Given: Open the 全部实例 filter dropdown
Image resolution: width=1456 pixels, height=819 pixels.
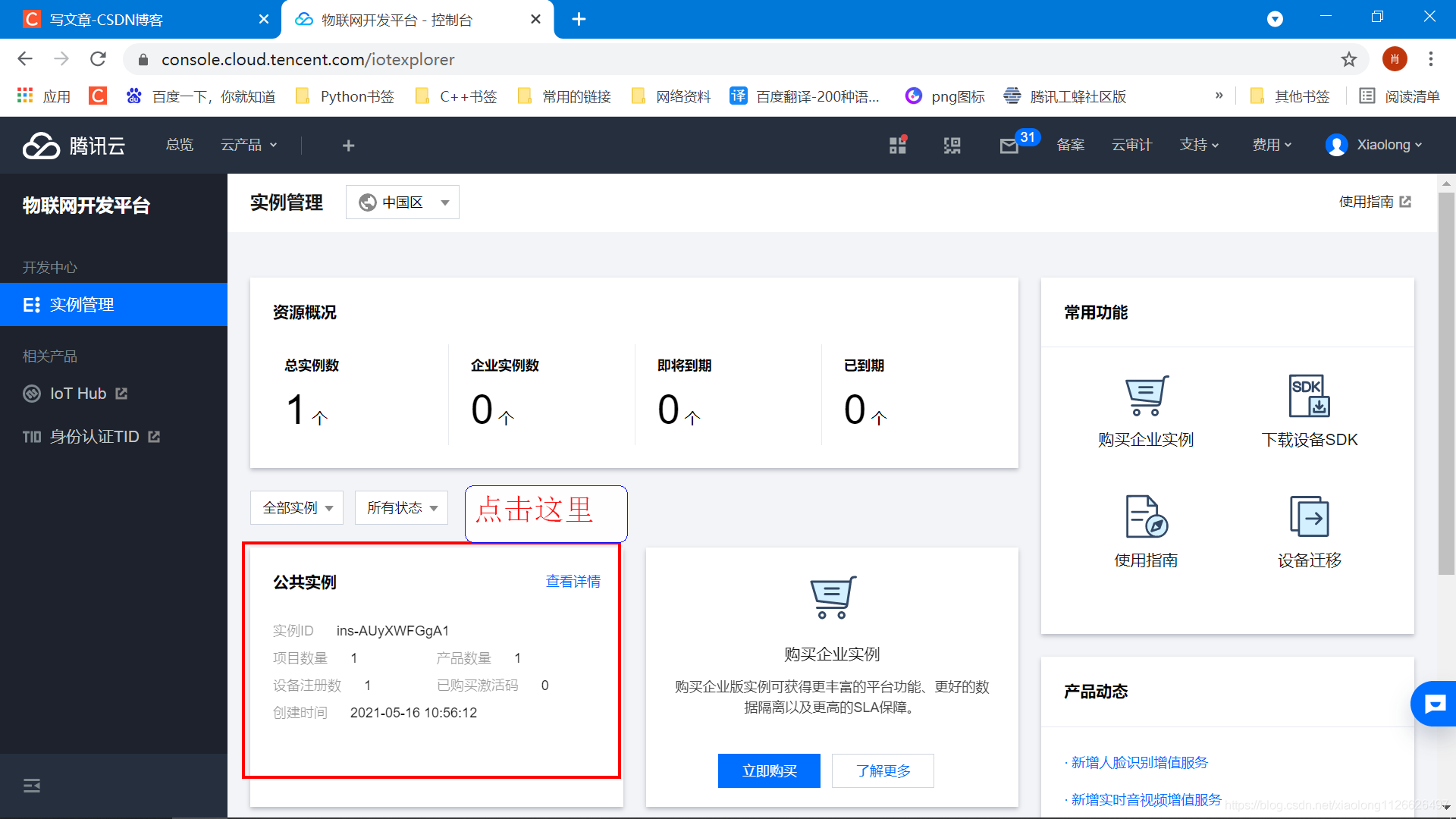Looking at the screenshot, I should pos(297,508).
